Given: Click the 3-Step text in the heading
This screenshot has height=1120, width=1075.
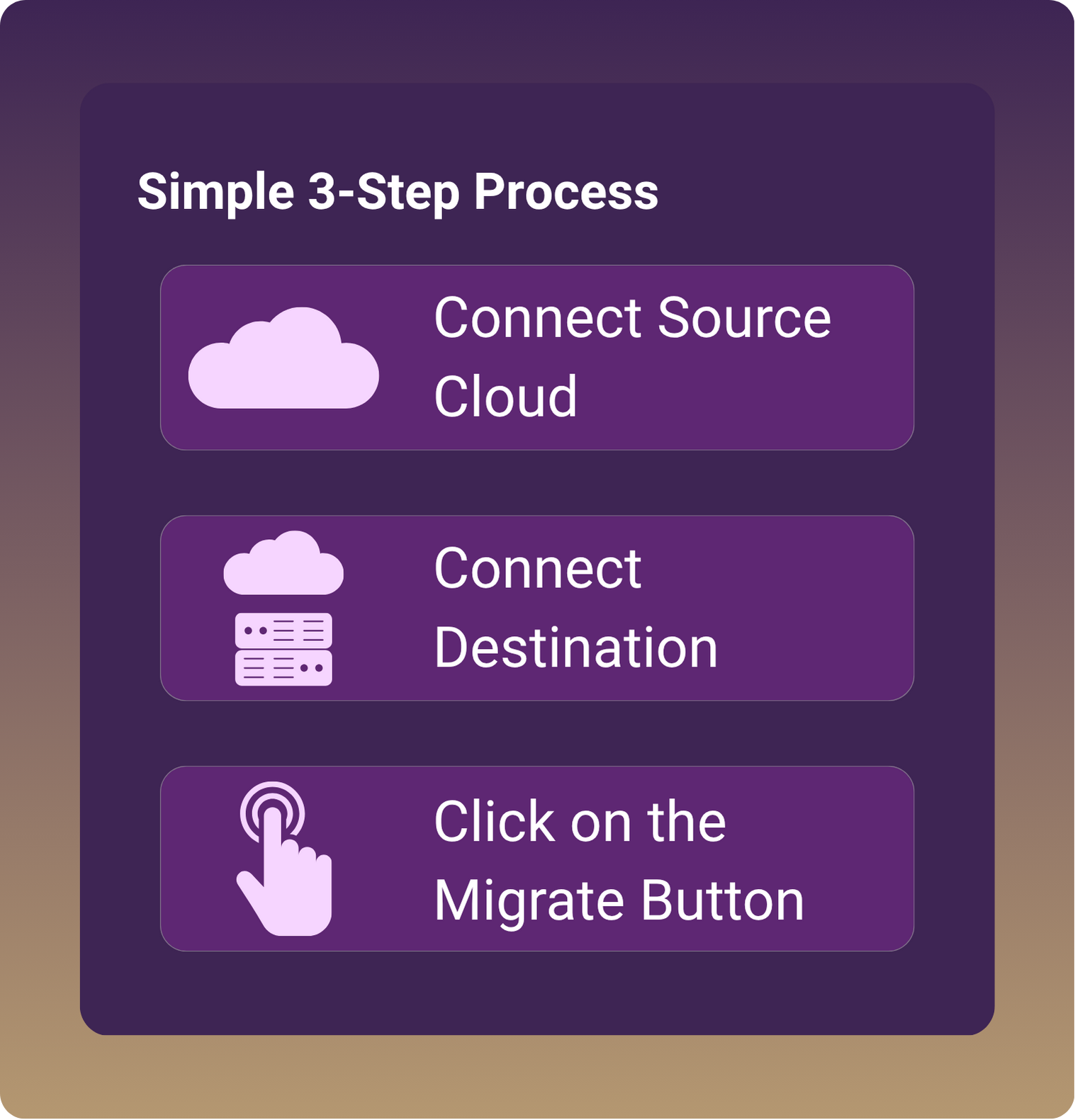Looking at the screenshot, I should click(x=383, y=192).
